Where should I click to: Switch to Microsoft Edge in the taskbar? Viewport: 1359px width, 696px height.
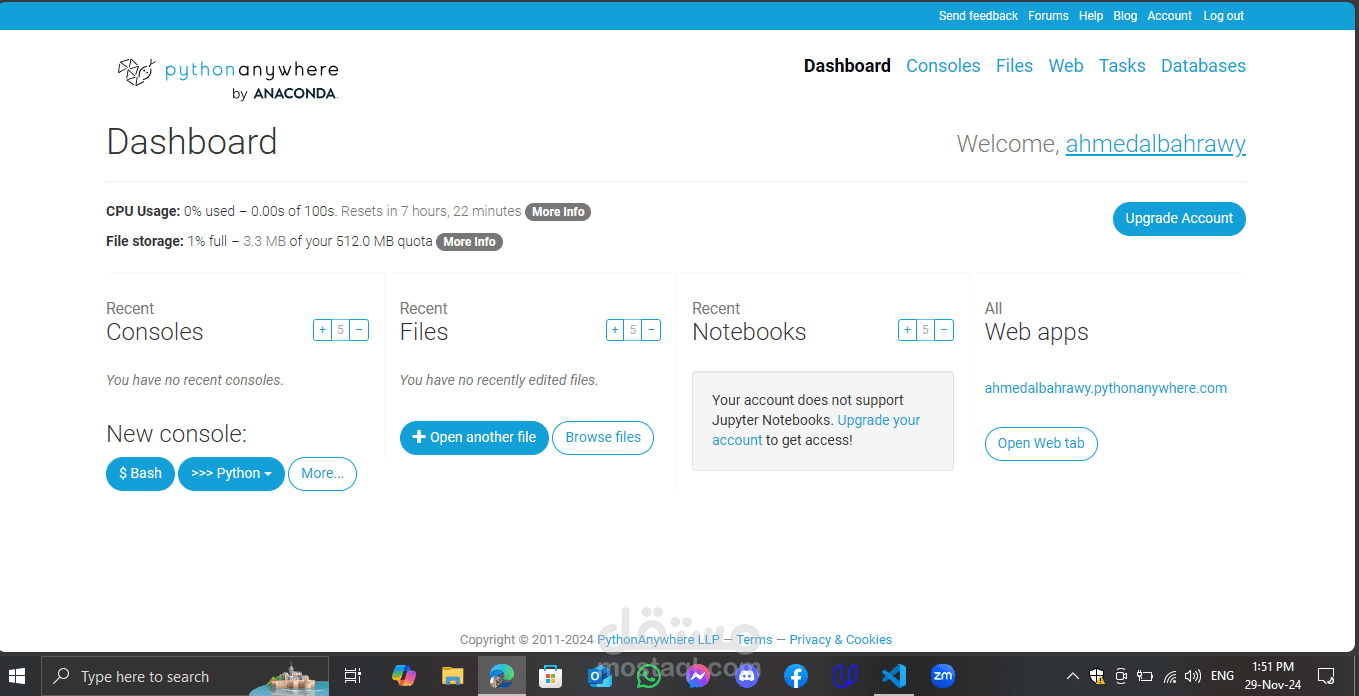501,676
